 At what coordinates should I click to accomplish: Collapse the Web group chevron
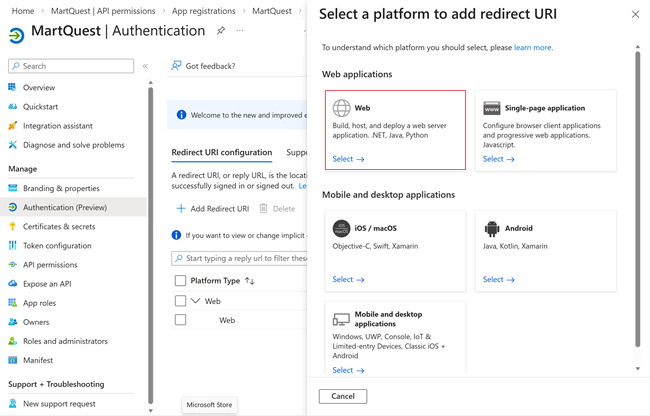point(196,301)
